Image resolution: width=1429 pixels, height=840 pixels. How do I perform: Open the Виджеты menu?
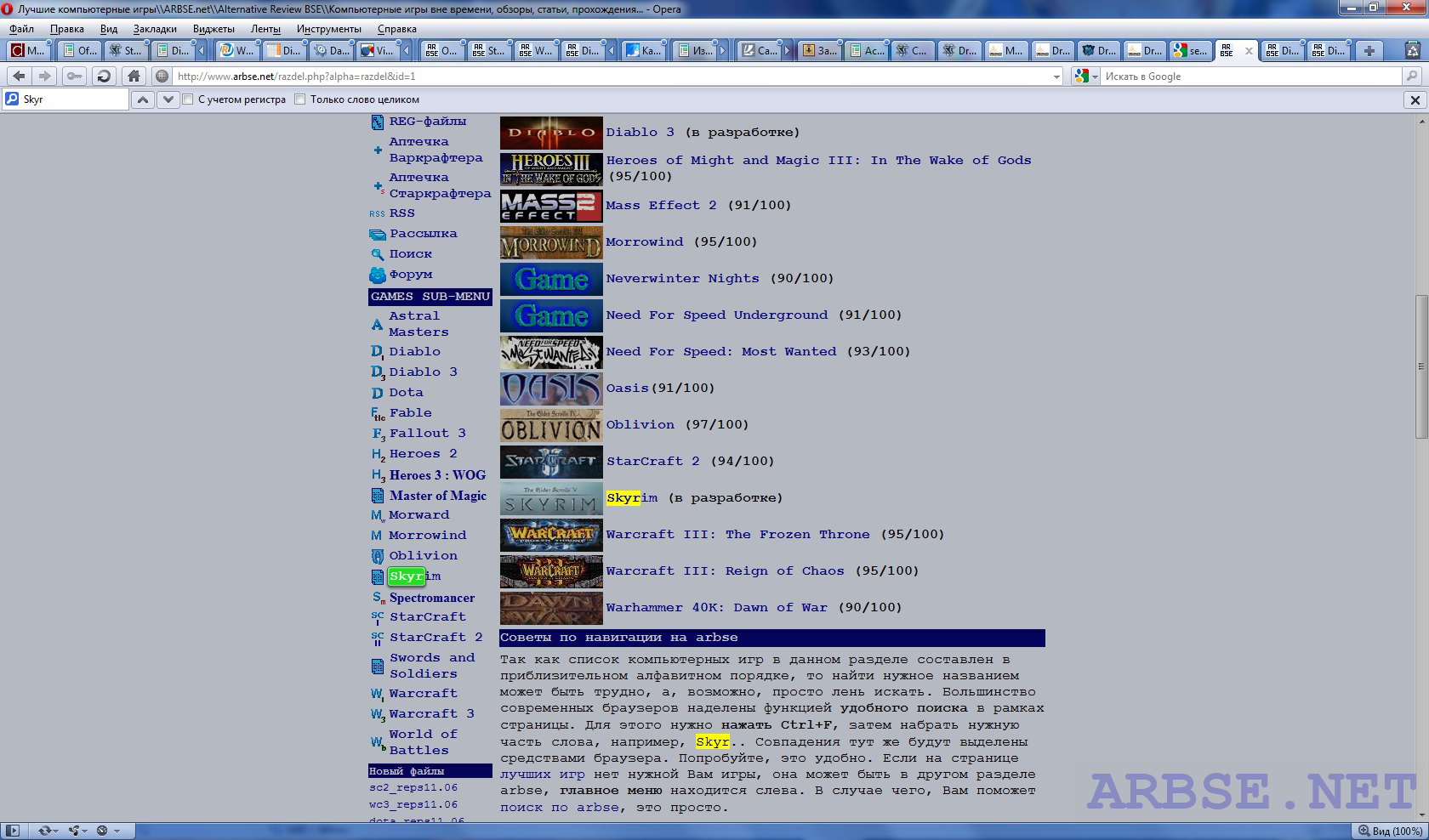click(x=213, y=29)
